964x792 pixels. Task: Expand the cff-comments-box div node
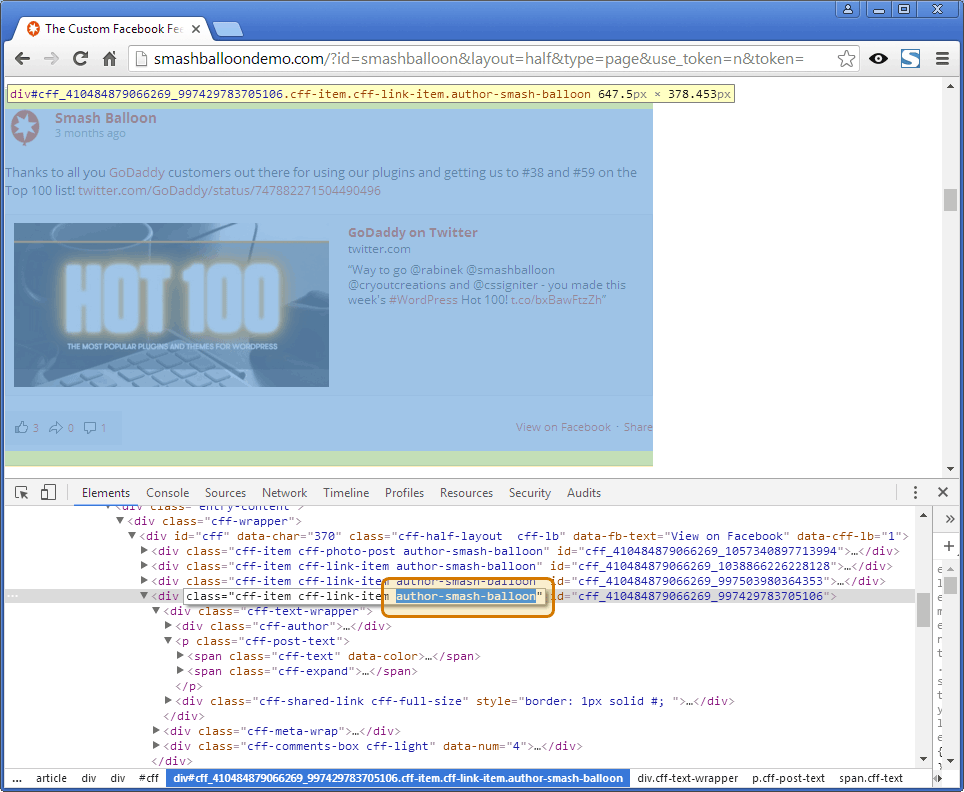click(157, 746)
